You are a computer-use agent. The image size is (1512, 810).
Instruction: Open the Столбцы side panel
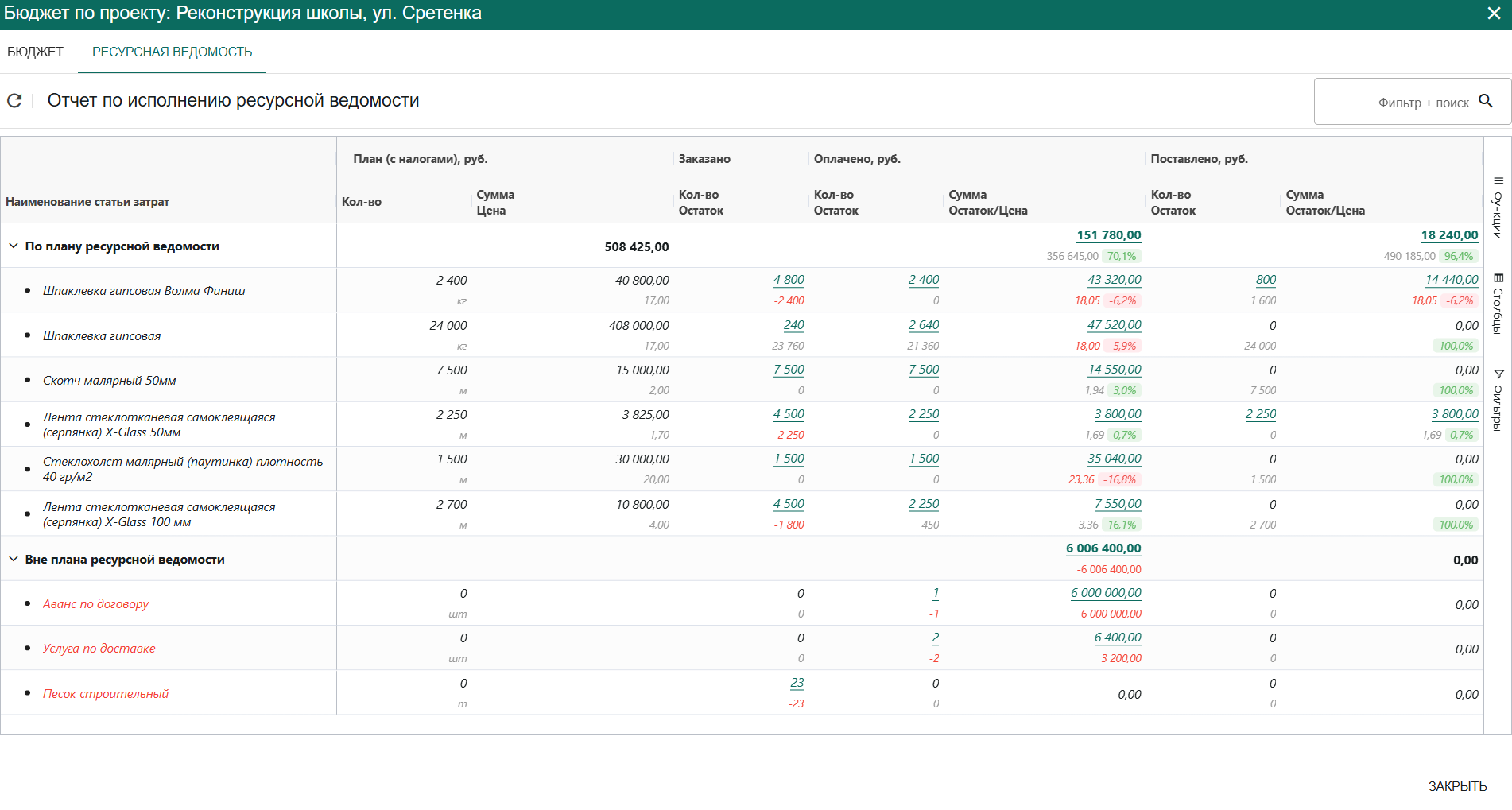tap(1498, 303)
